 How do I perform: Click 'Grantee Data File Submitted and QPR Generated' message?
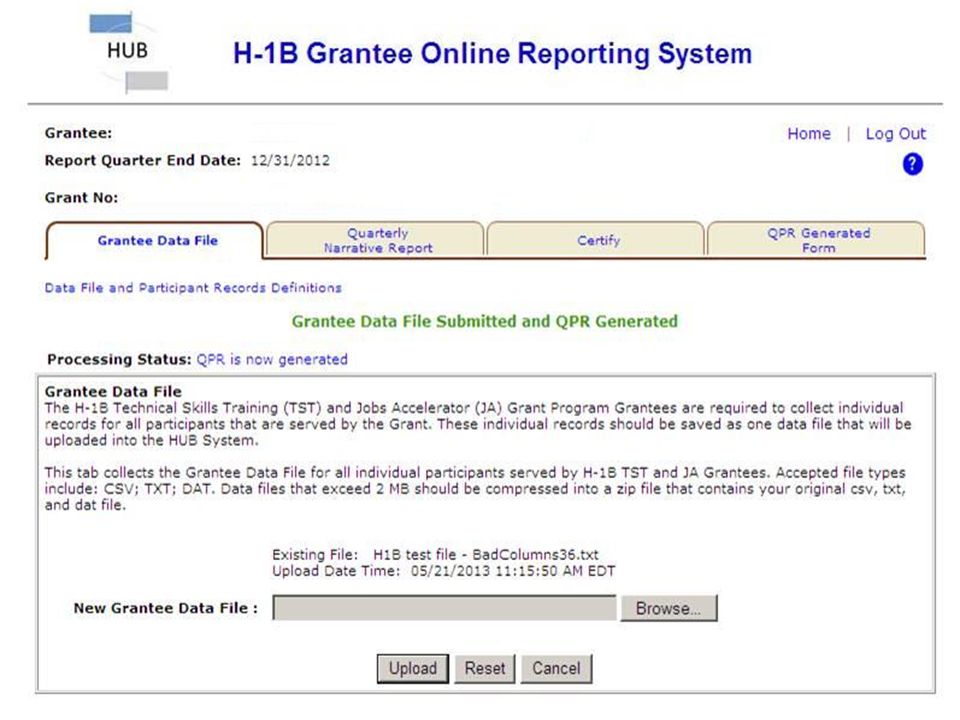click(484, 321)
